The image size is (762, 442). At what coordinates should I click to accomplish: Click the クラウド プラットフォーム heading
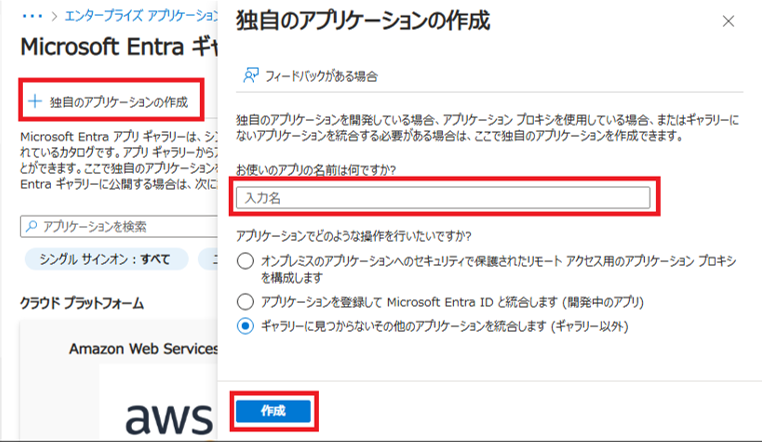click(x=82, y=303)
